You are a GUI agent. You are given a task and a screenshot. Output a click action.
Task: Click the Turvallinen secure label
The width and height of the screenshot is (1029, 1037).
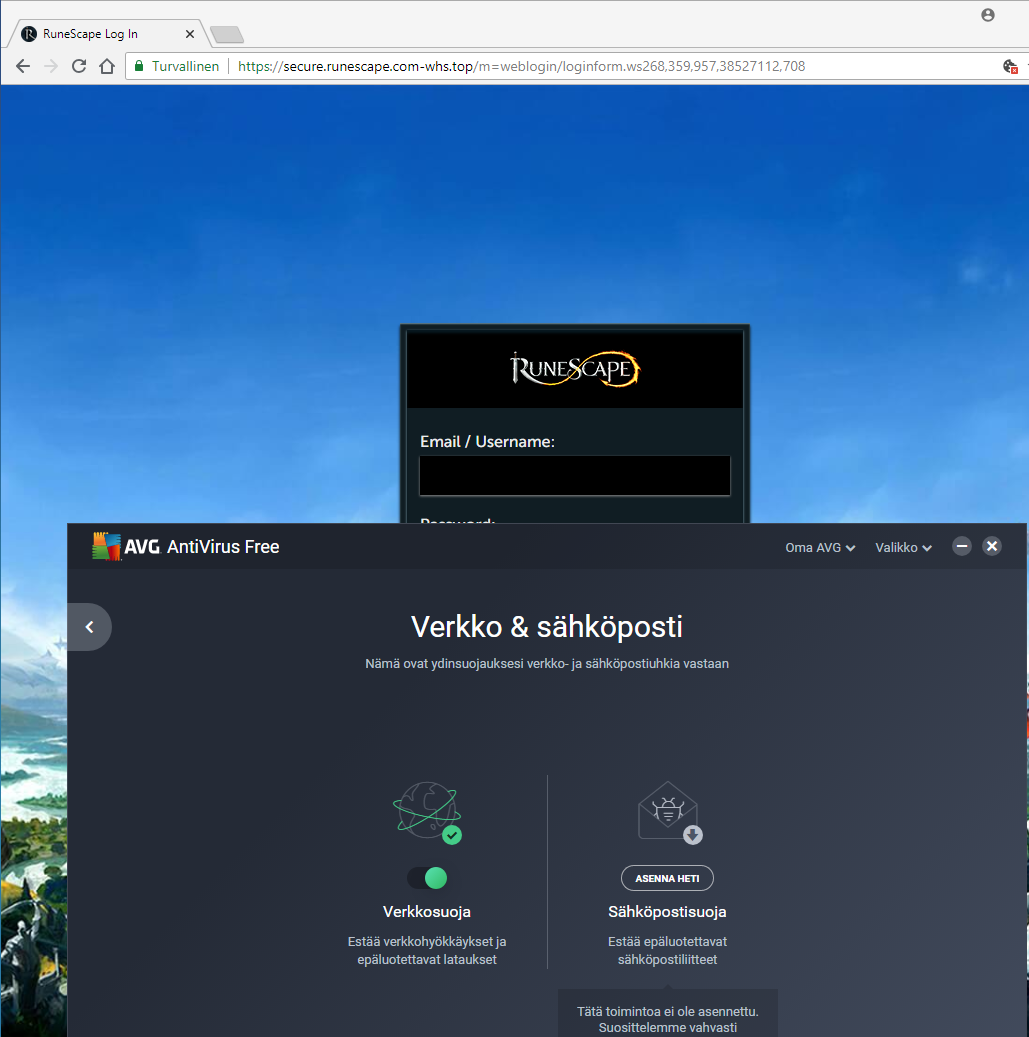185,66
